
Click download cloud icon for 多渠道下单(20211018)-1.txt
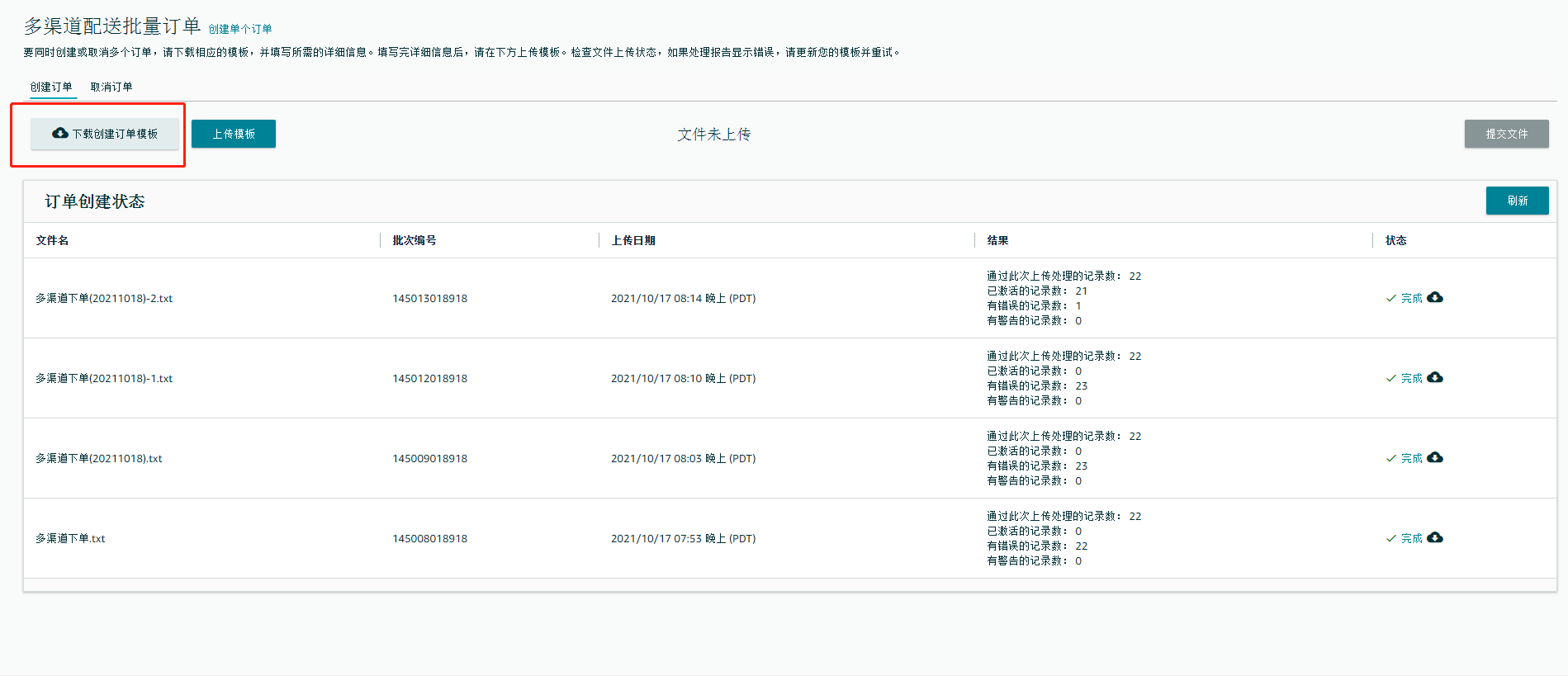tap(1435, 377)
